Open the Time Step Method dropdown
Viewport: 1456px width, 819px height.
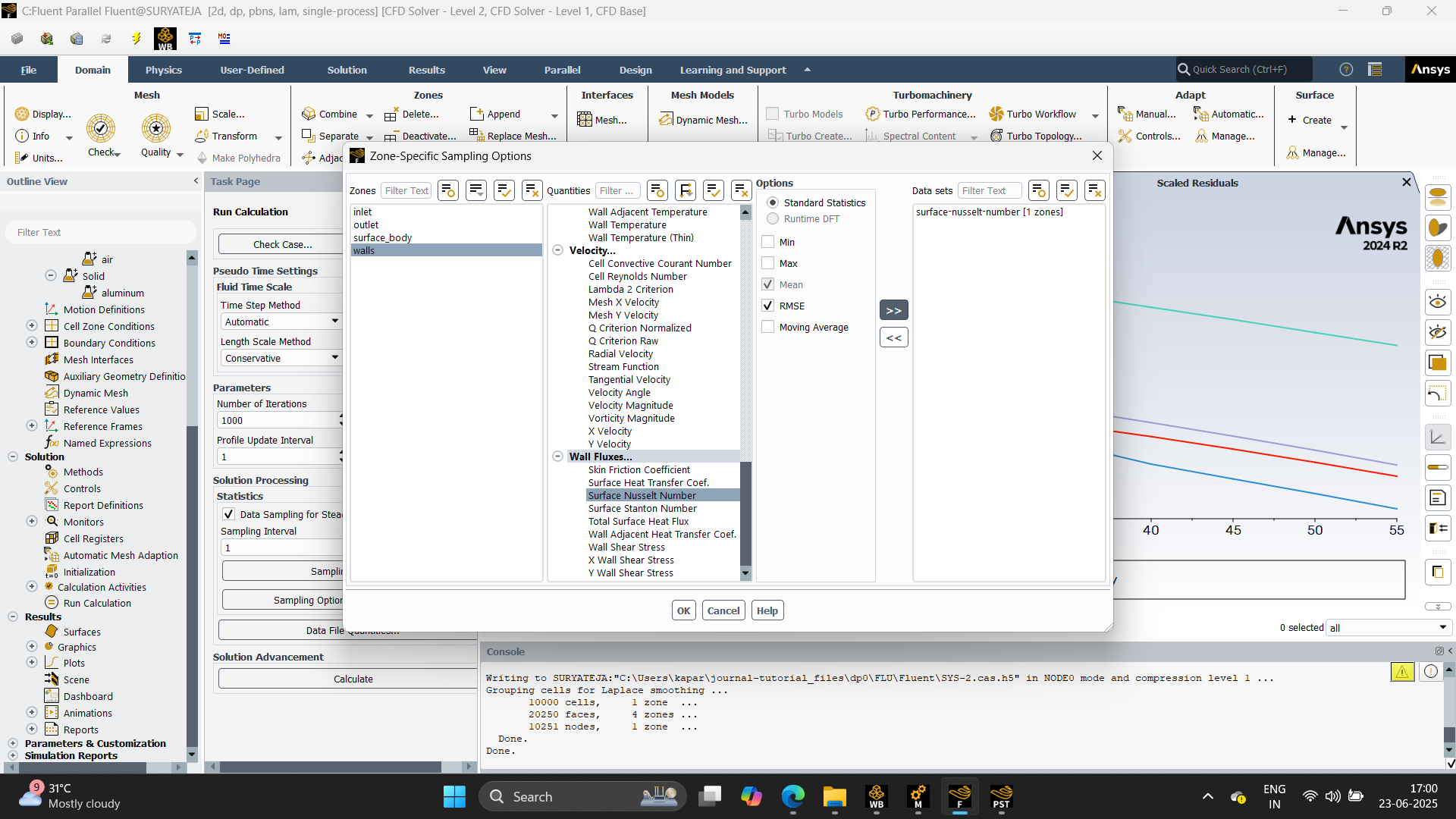pos(279,322)
